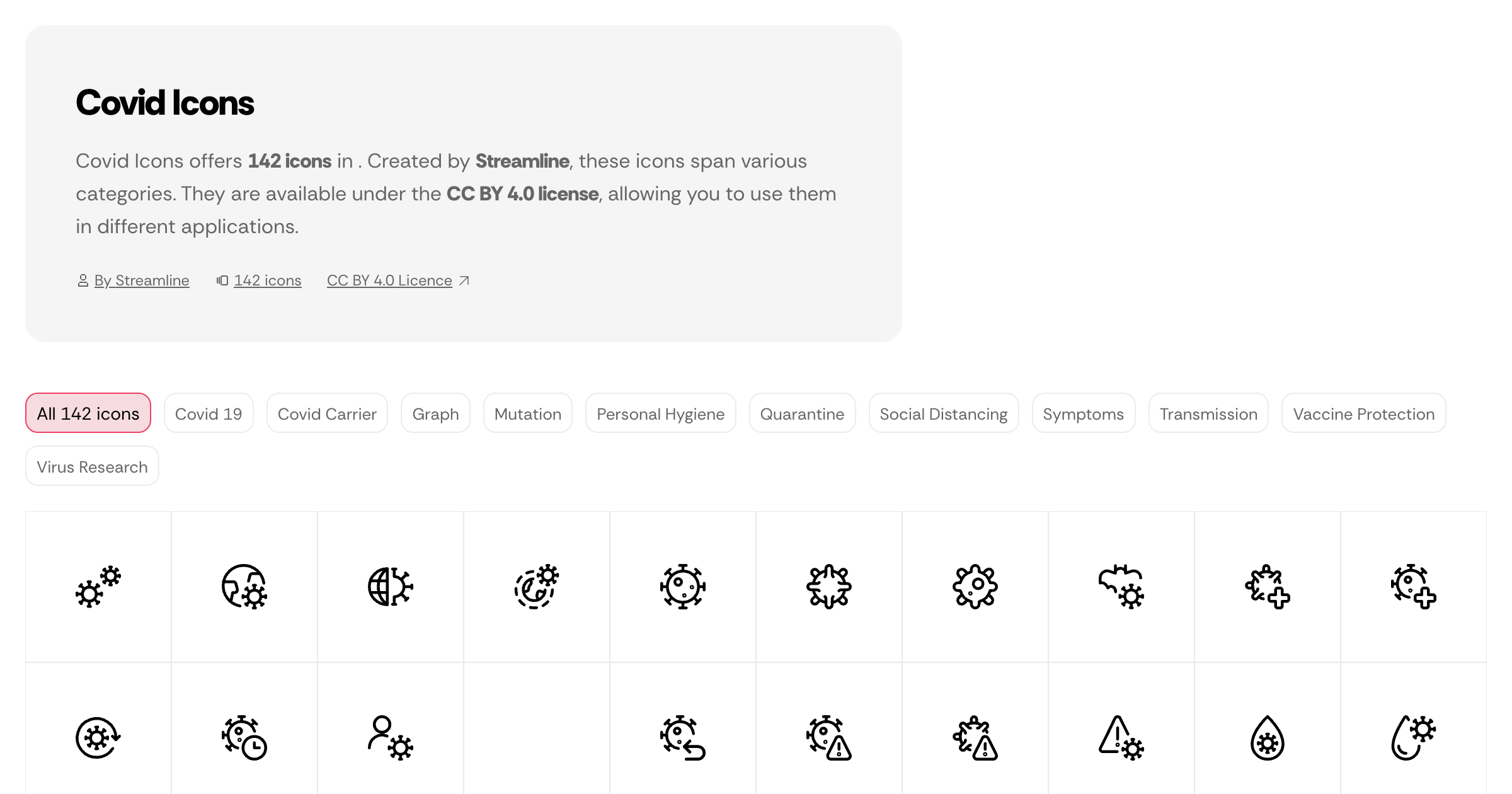Enable the Social Distancing filter
This screenshot has width=1512, height=794.
[943, 413]
